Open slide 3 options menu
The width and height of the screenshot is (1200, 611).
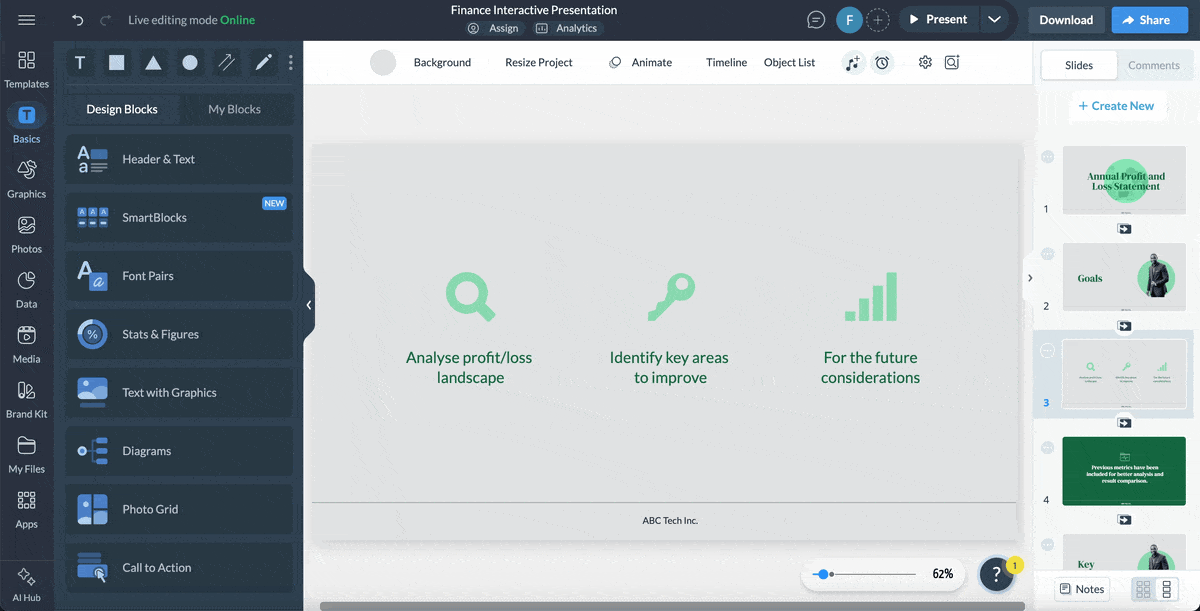coord(1047,350)
